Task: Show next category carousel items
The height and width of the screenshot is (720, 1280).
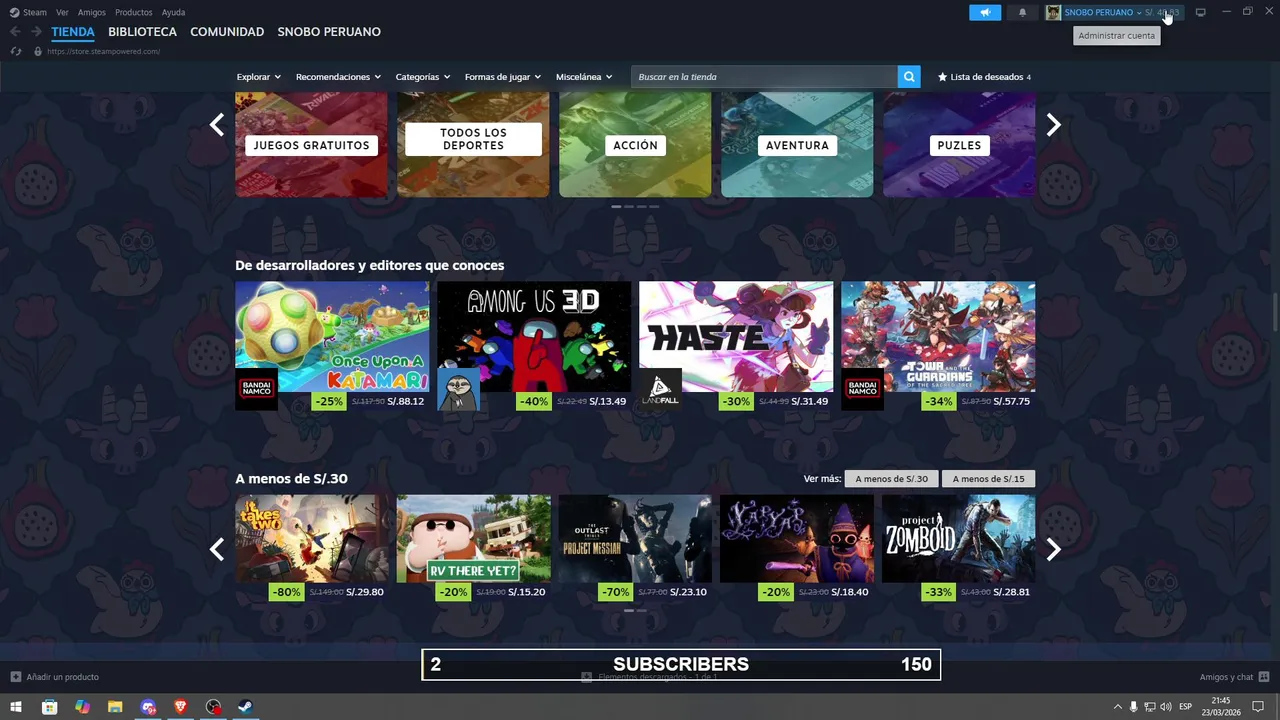Action: point(1053,125)
